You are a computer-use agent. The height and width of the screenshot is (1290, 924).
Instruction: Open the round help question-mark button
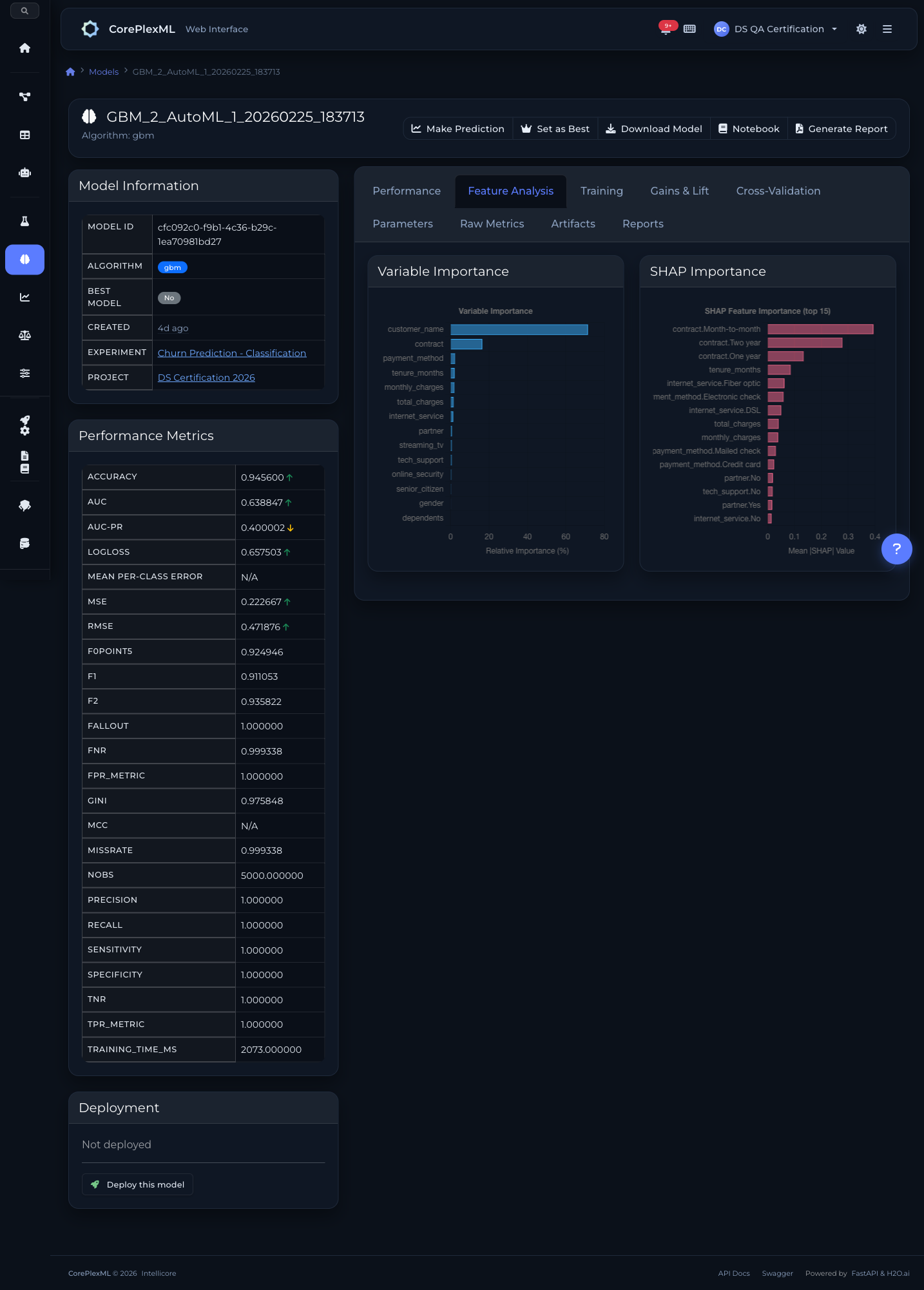point(897,549)
